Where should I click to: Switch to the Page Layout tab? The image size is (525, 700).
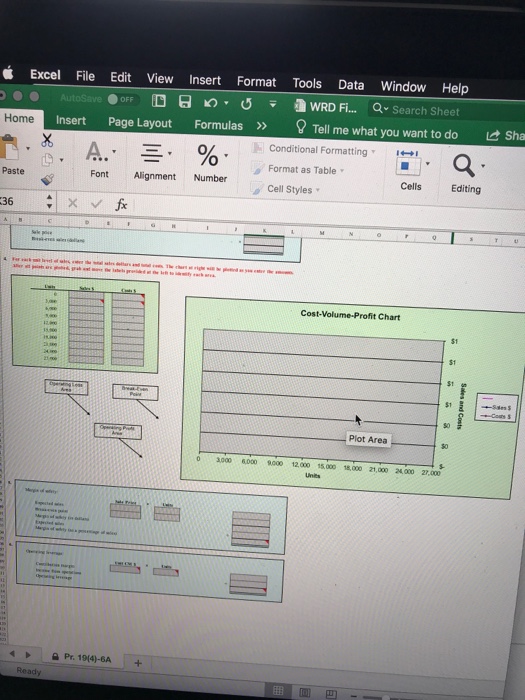point(140,123)
